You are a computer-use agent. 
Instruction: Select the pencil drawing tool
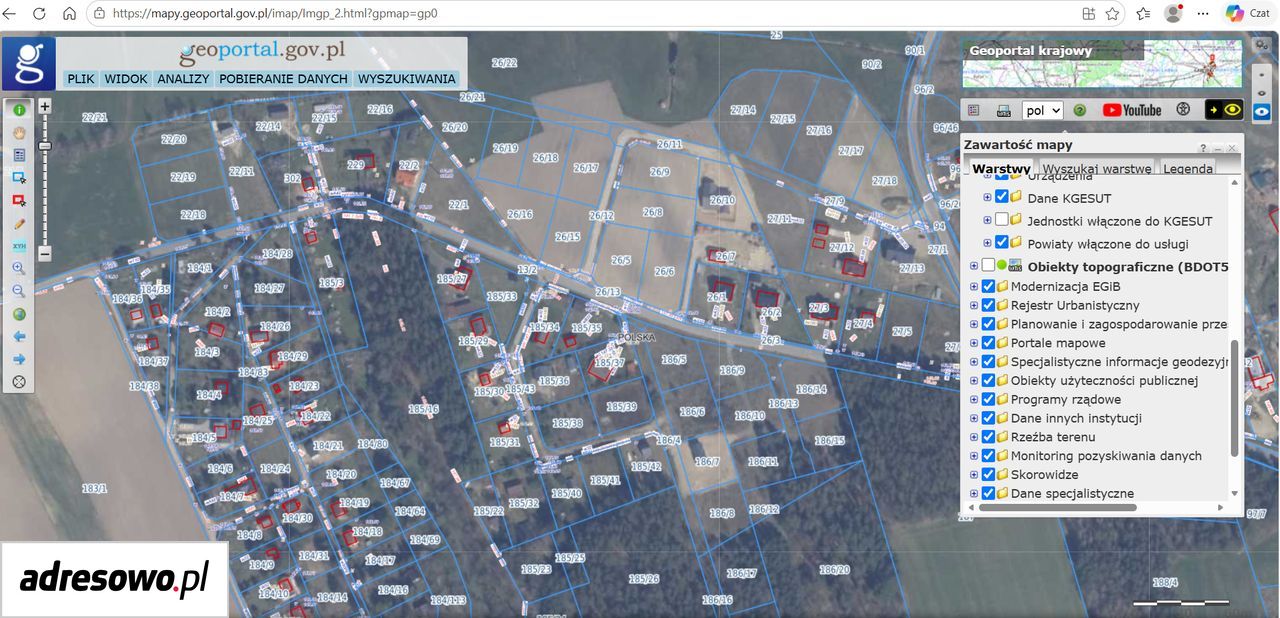[x=19, y=223]
